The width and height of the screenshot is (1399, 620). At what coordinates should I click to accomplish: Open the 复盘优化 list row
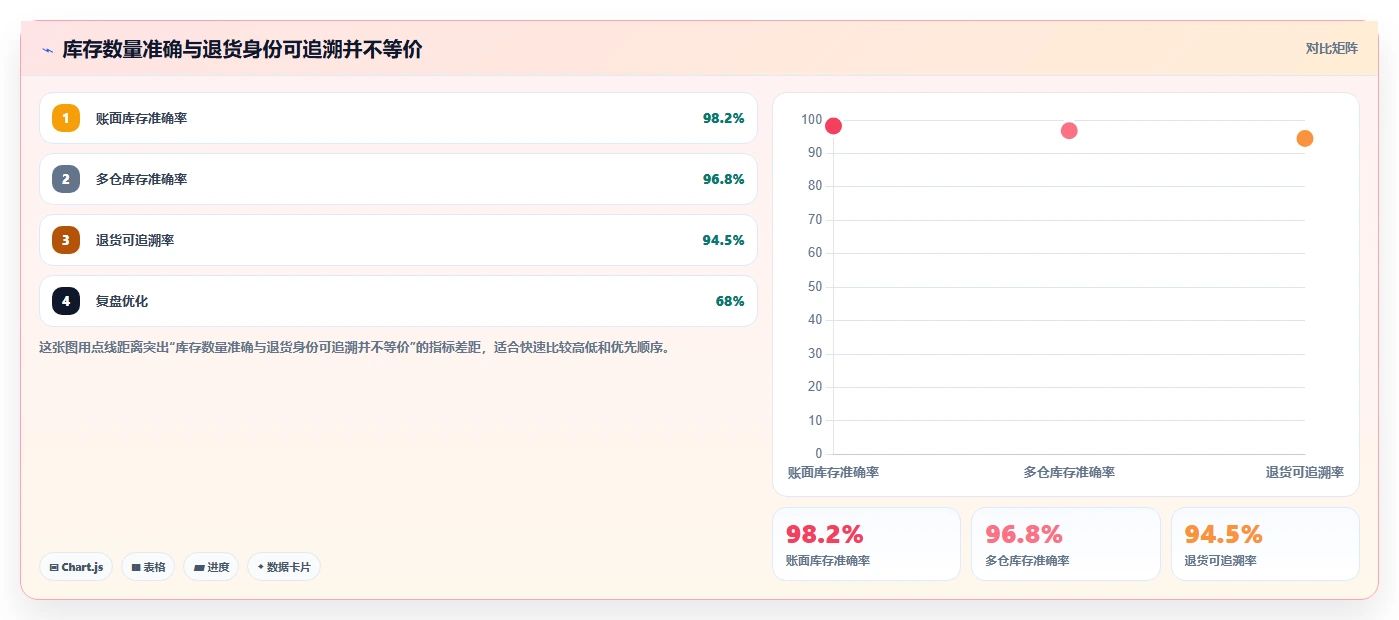[x=398, y=301]
